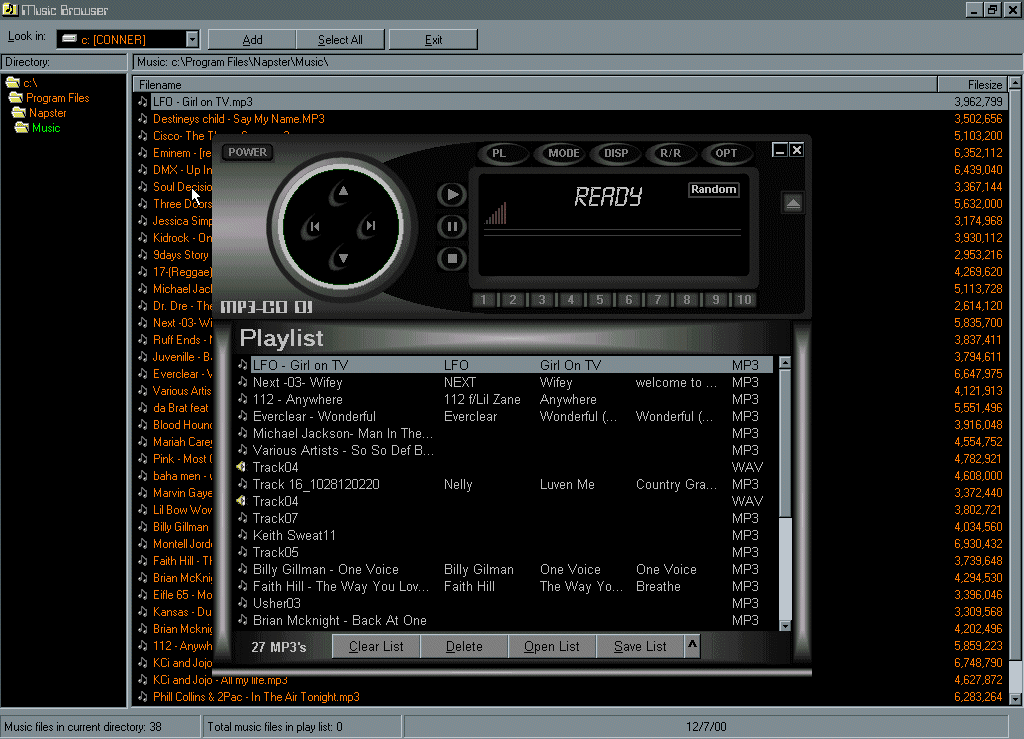Select Track 16_1028120220 playlist row
This screenshot has height=739, width=1024.
[505, 484]
